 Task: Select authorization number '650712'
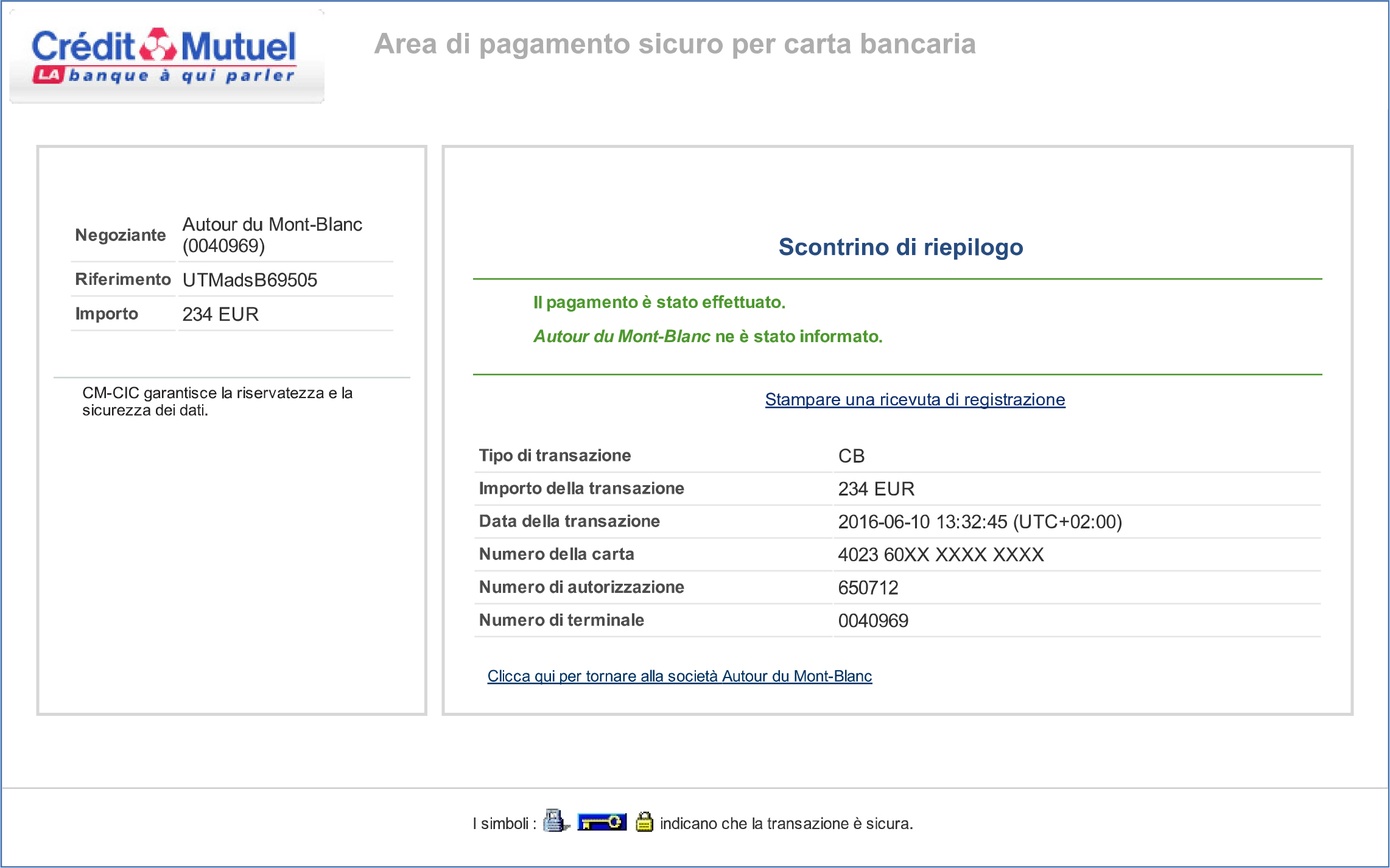coord(868,587)
